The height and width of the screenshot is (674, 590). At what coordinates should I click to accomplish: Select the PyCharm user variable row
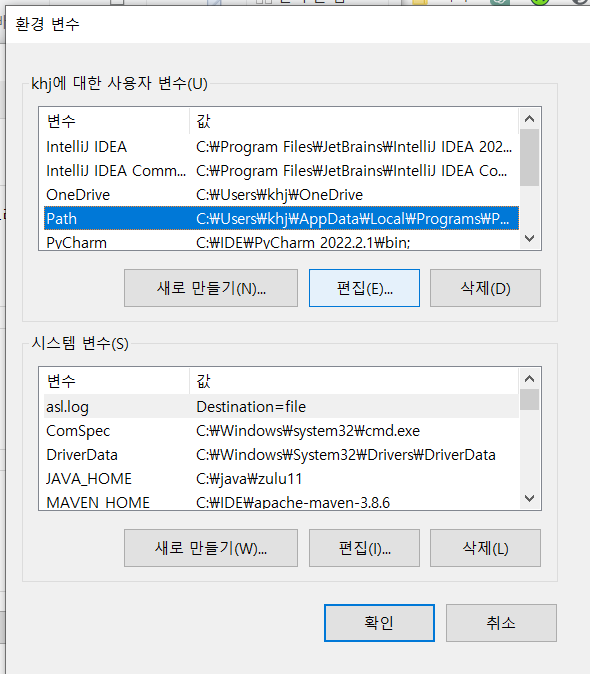(281, 242)
